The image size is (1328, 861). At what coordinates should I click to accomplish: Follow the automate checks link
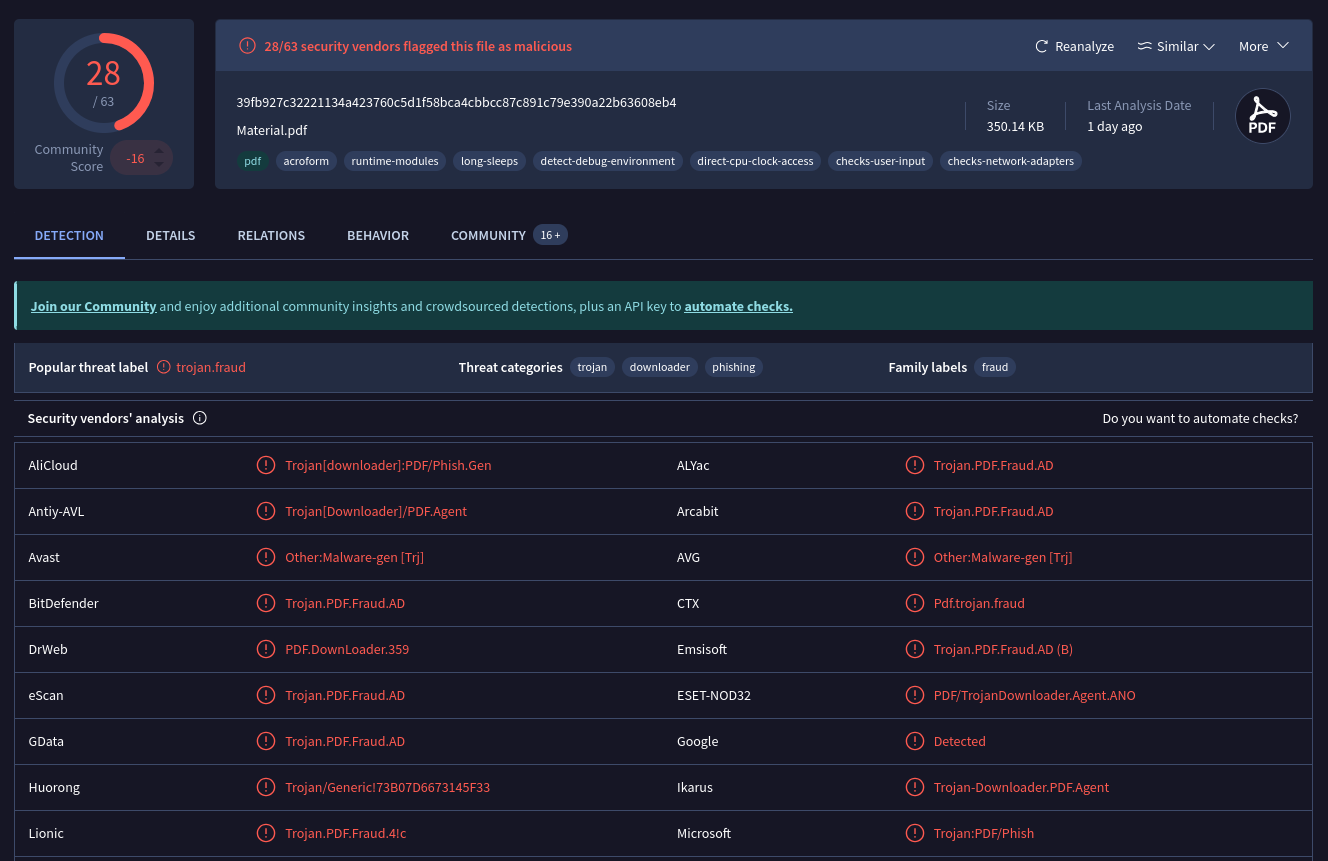coord(738,306)
